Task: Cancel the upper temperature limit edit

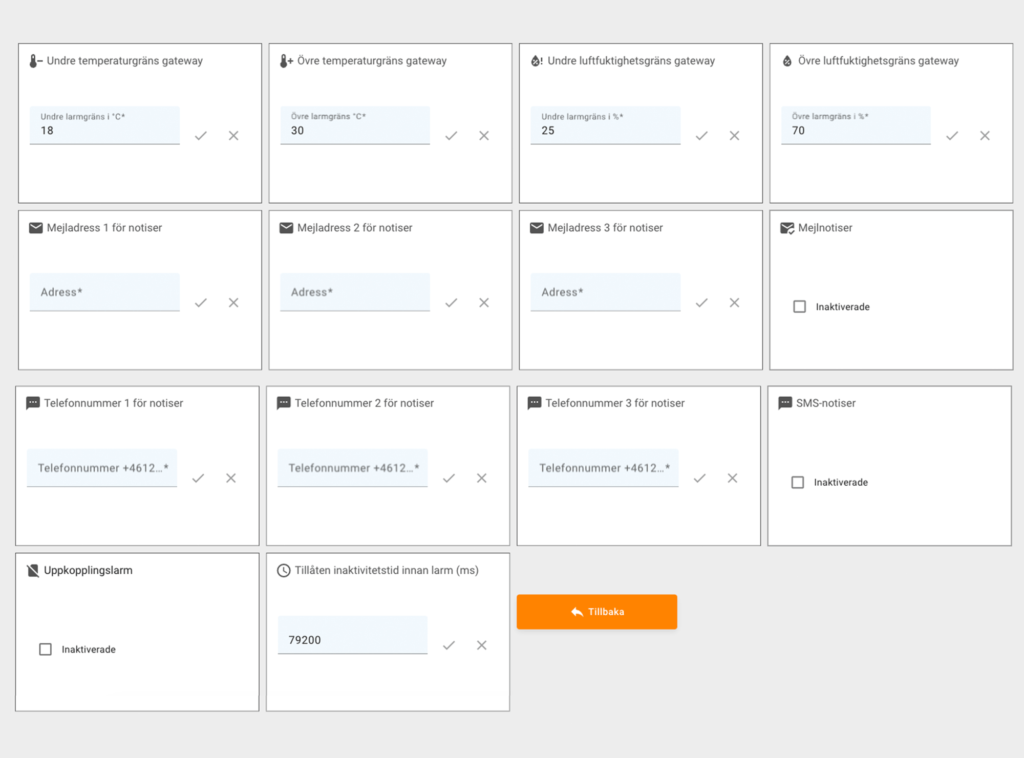Action: [x=484, y=136]
